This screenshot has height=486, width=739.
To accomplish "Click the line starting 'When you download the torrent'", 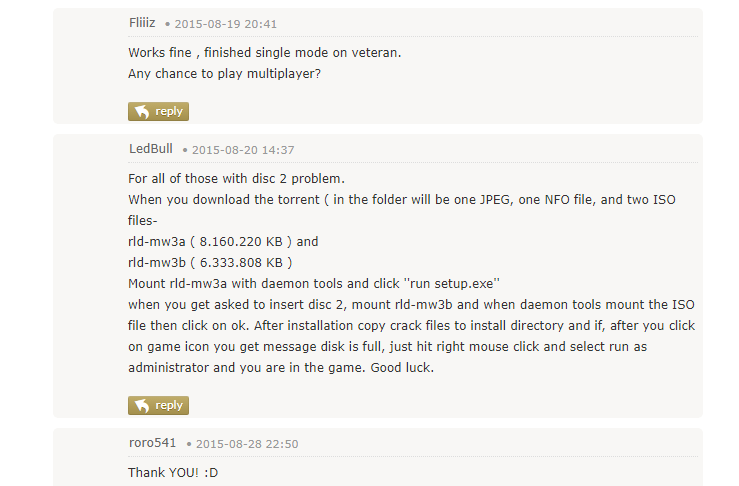I will coord(402,200).
